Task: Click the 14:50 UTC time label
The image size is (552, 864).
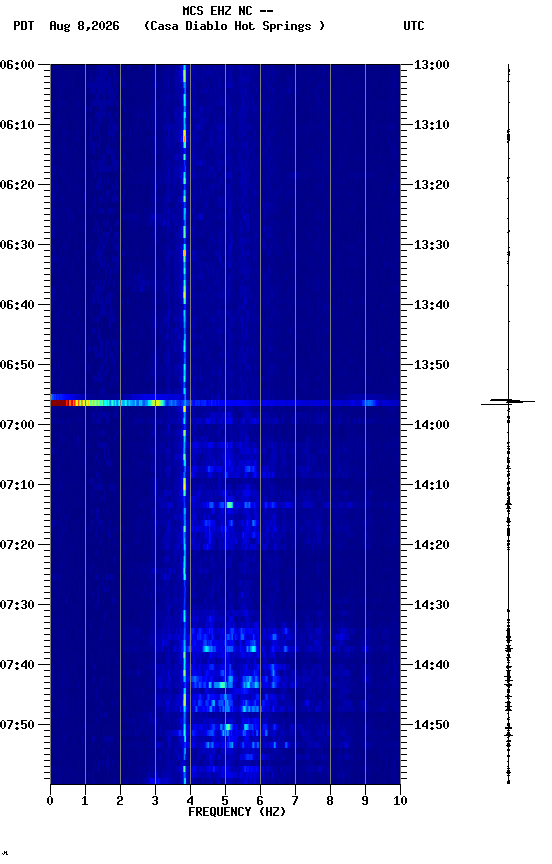Action: pos(432,725)
